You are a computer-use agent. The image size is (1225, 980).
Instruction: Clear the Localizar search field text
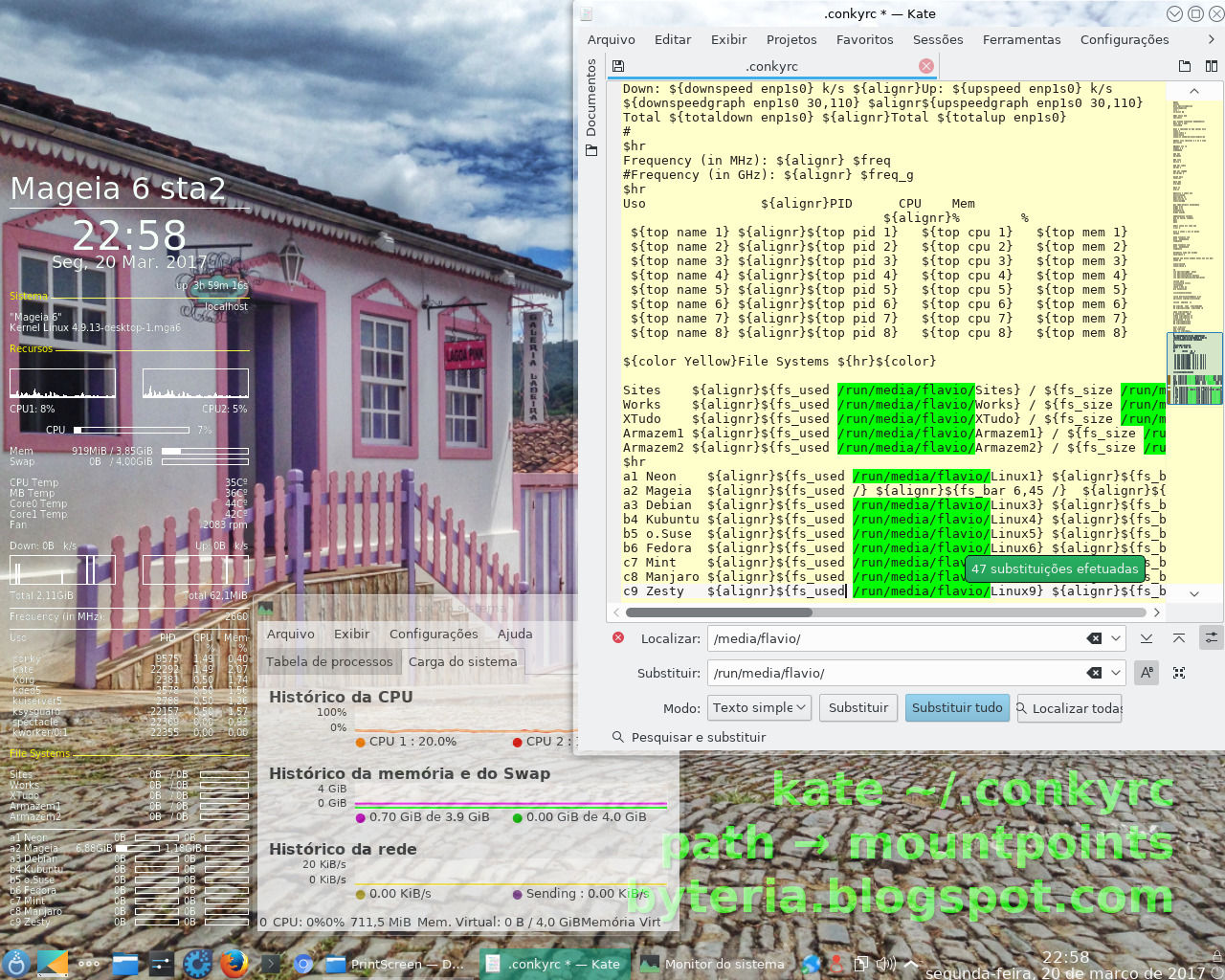(x=1094, y=638)
